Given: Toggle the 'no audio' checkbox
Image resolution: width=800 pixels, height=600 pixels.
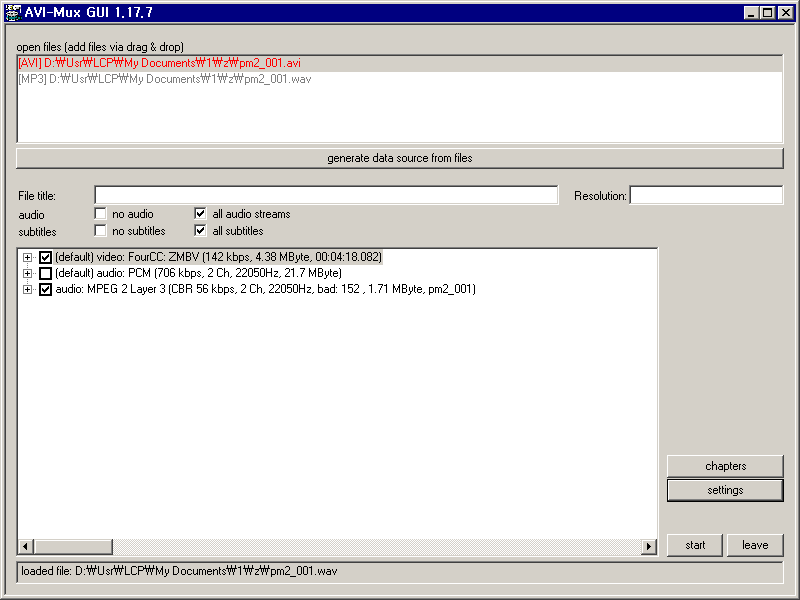Looking at the screenshot, I should pyautogui.click(x=101, y=213).
